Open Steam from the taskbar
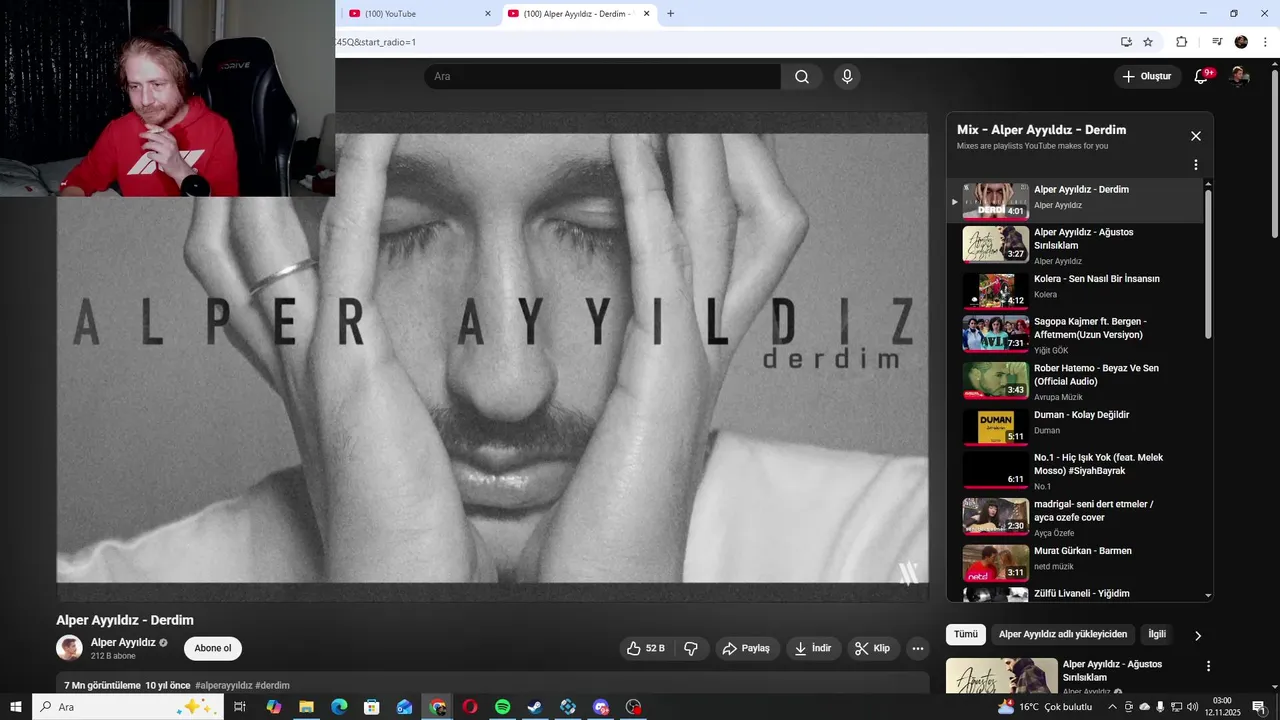The image size is (1280, 720). click(536, 707)
